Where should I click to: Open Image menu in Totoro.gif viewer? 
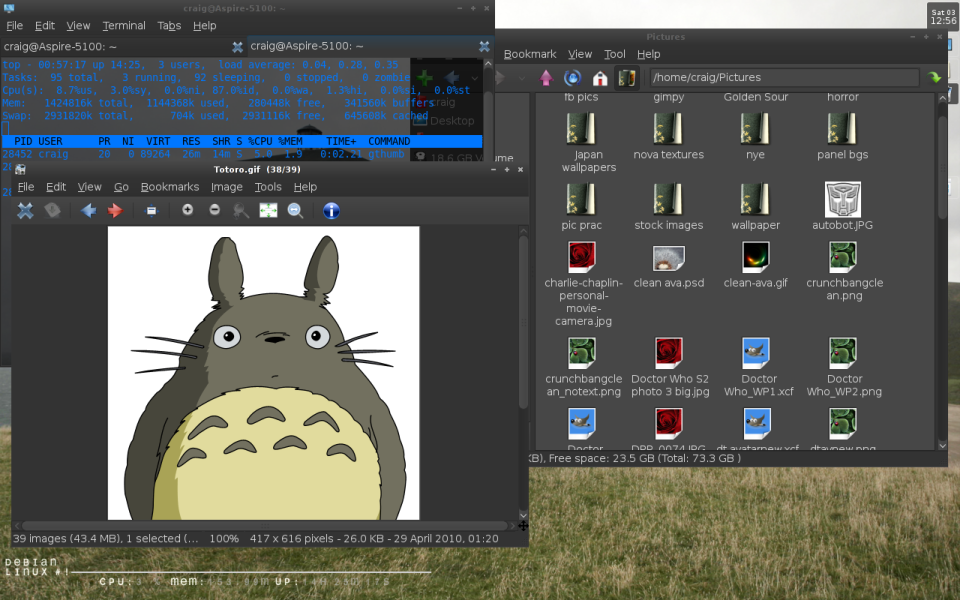point(227,187)
